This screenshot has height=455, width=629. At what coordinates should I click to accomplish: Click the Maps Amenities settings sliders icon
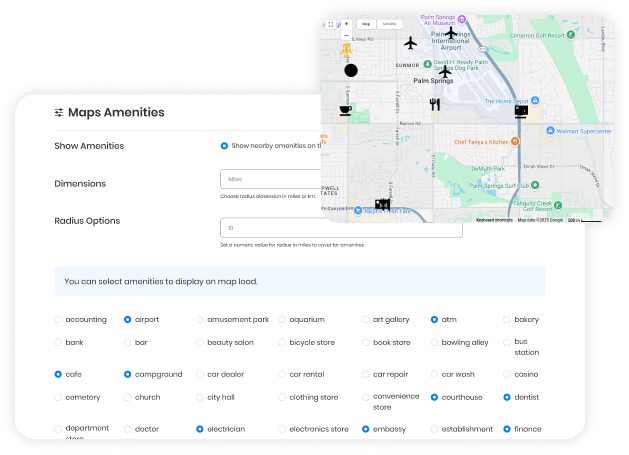[59, 113]
